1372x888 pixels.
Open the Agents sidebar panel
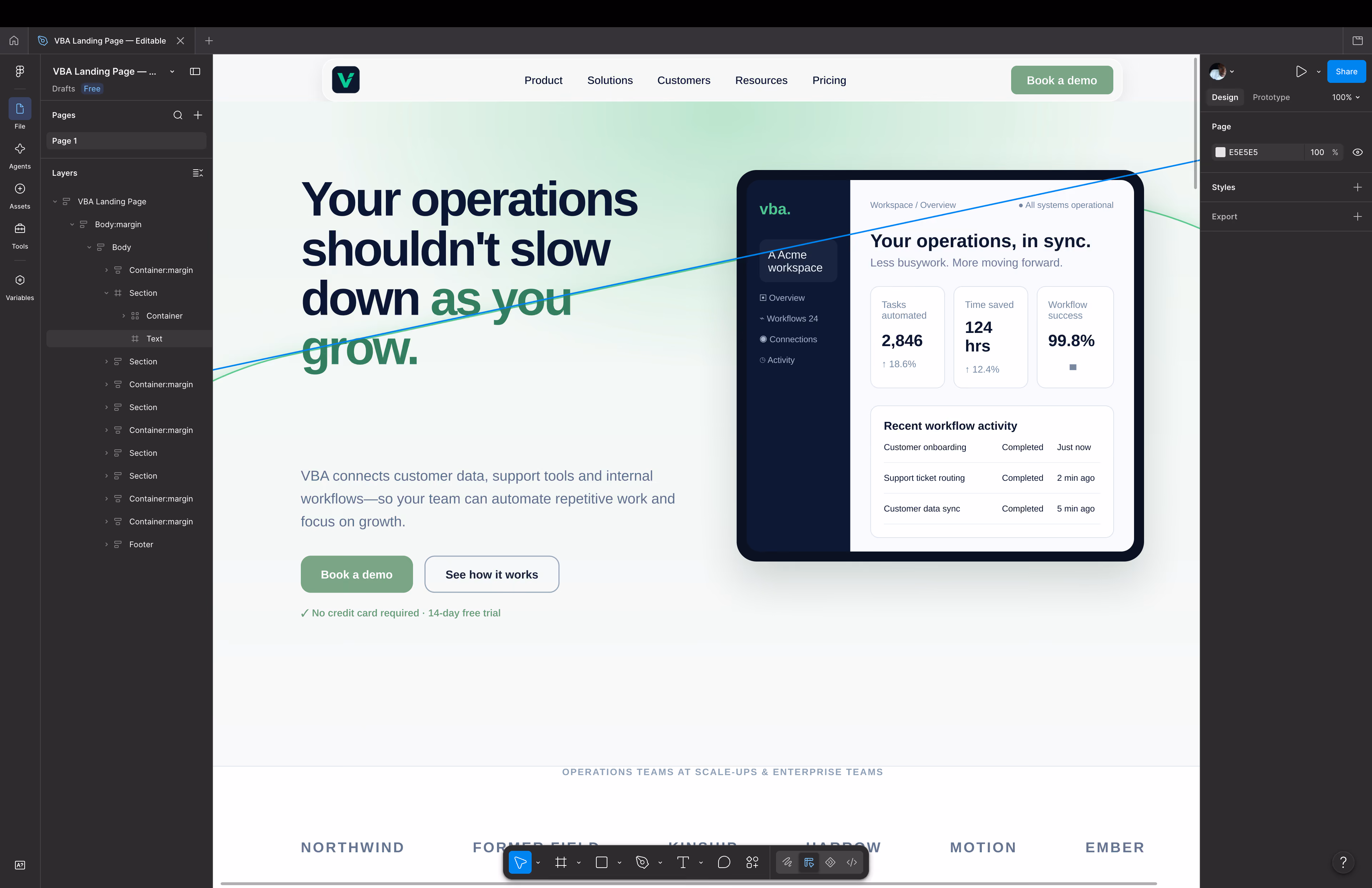coord(20,156)
